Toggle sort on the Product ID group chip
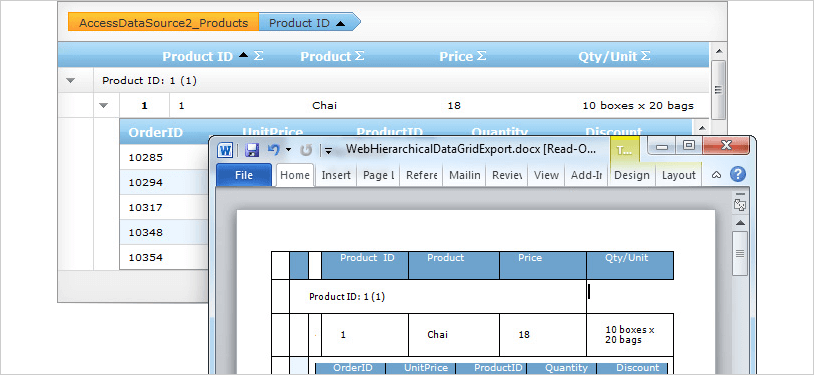Image resolution: width=814 pixels, height=375 pixels. [309, 23]
